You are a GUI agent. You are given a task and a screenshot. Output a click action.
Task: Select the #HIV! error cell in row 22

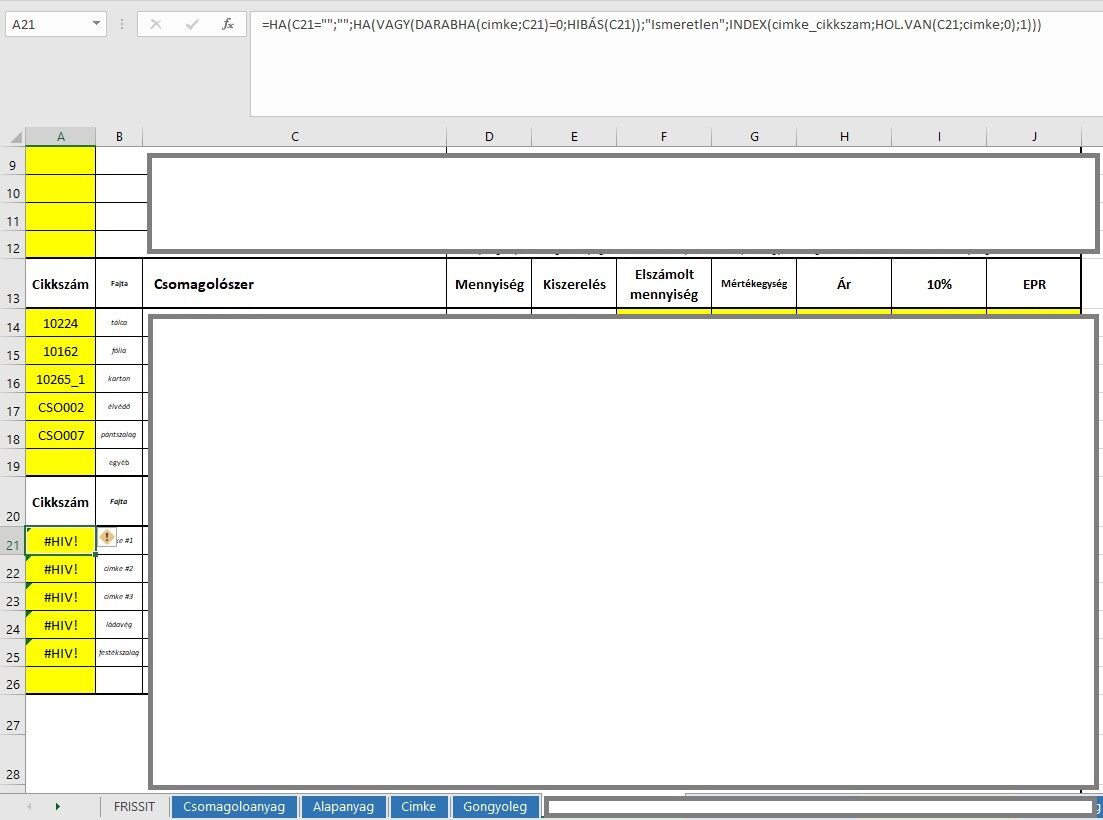click(x=60, y=569)
